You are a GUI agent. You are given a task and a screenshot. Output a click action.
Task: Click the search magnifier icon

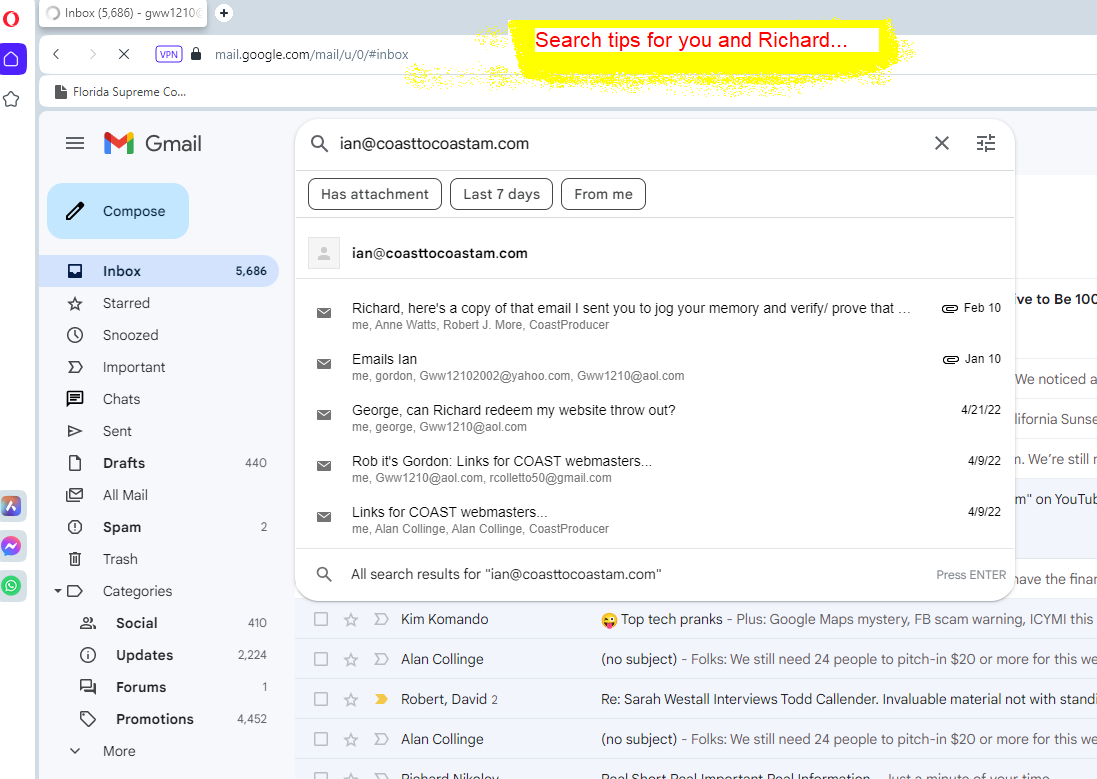click(319, 143)
